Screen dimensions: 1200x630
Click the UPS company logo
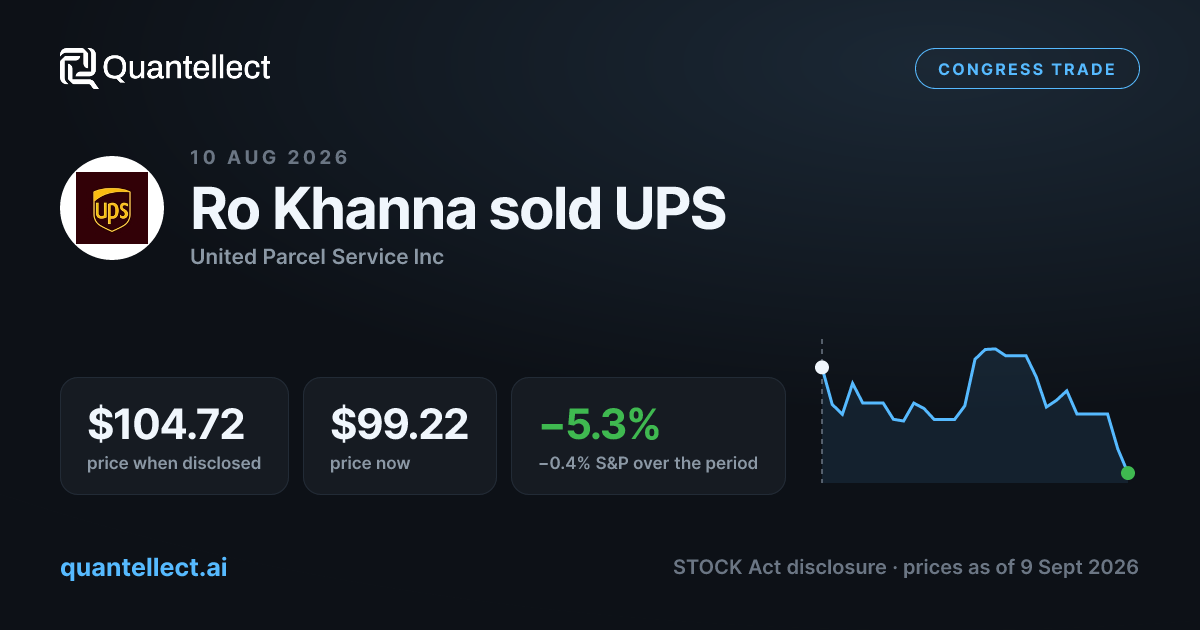[112, 208]
